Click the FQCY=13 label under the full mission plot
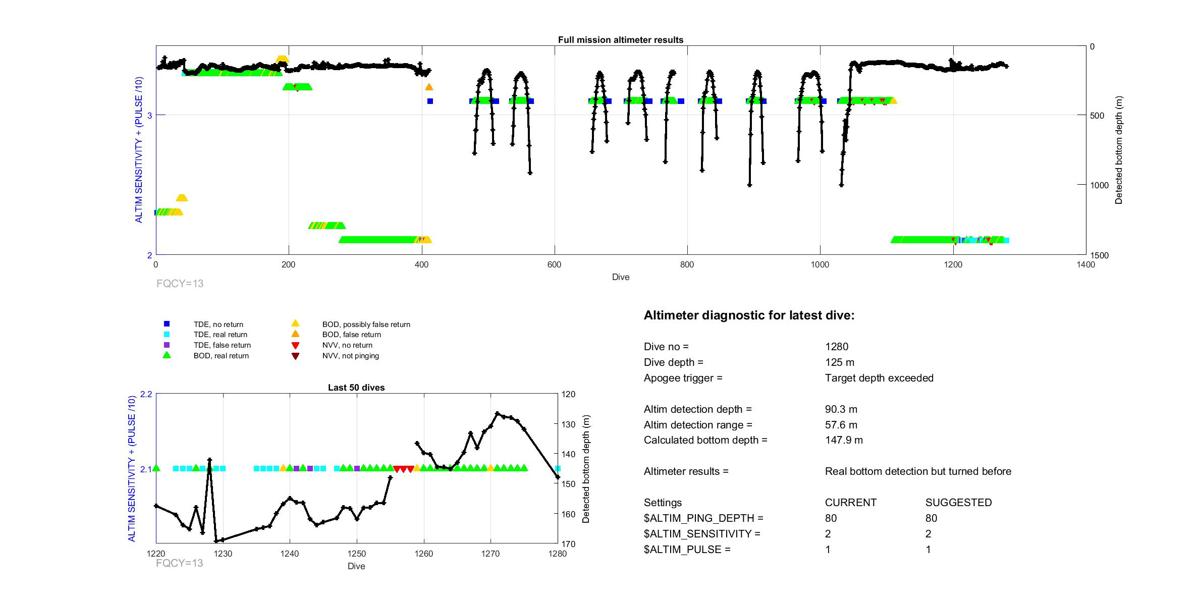 point(179,284)
